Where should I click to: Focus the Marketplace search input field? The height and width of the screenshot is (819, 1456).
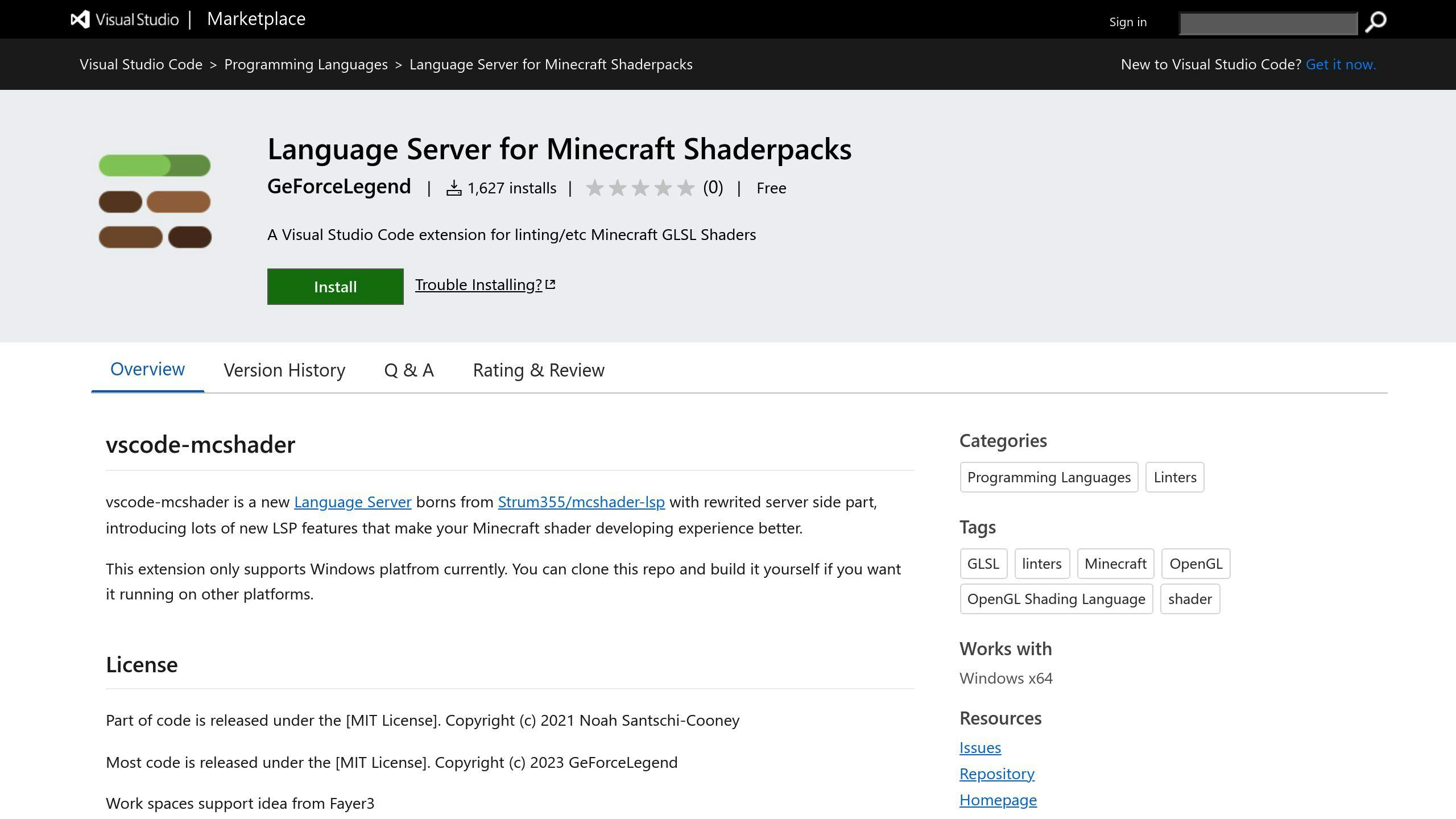click(x=1268, y=23)
